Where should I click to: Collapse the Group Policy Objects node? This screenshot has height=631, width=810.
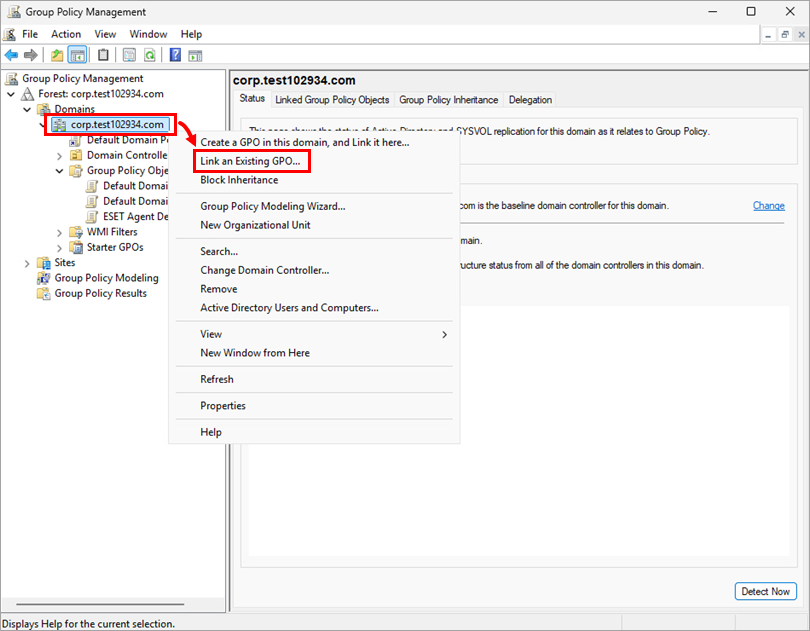[60, 171]
